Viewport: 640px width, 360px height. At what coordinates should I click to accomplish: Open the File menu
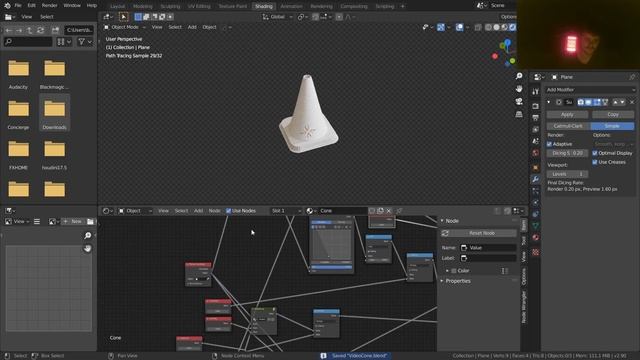18,6
